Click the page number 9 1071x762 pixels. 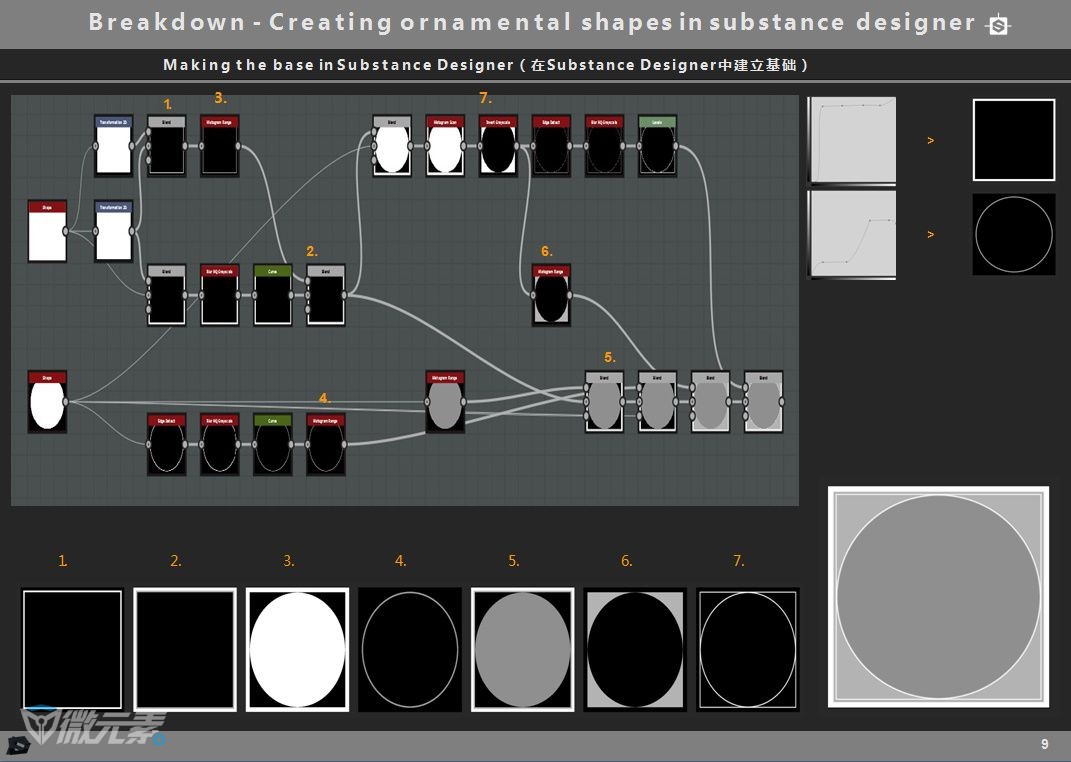1044,744
